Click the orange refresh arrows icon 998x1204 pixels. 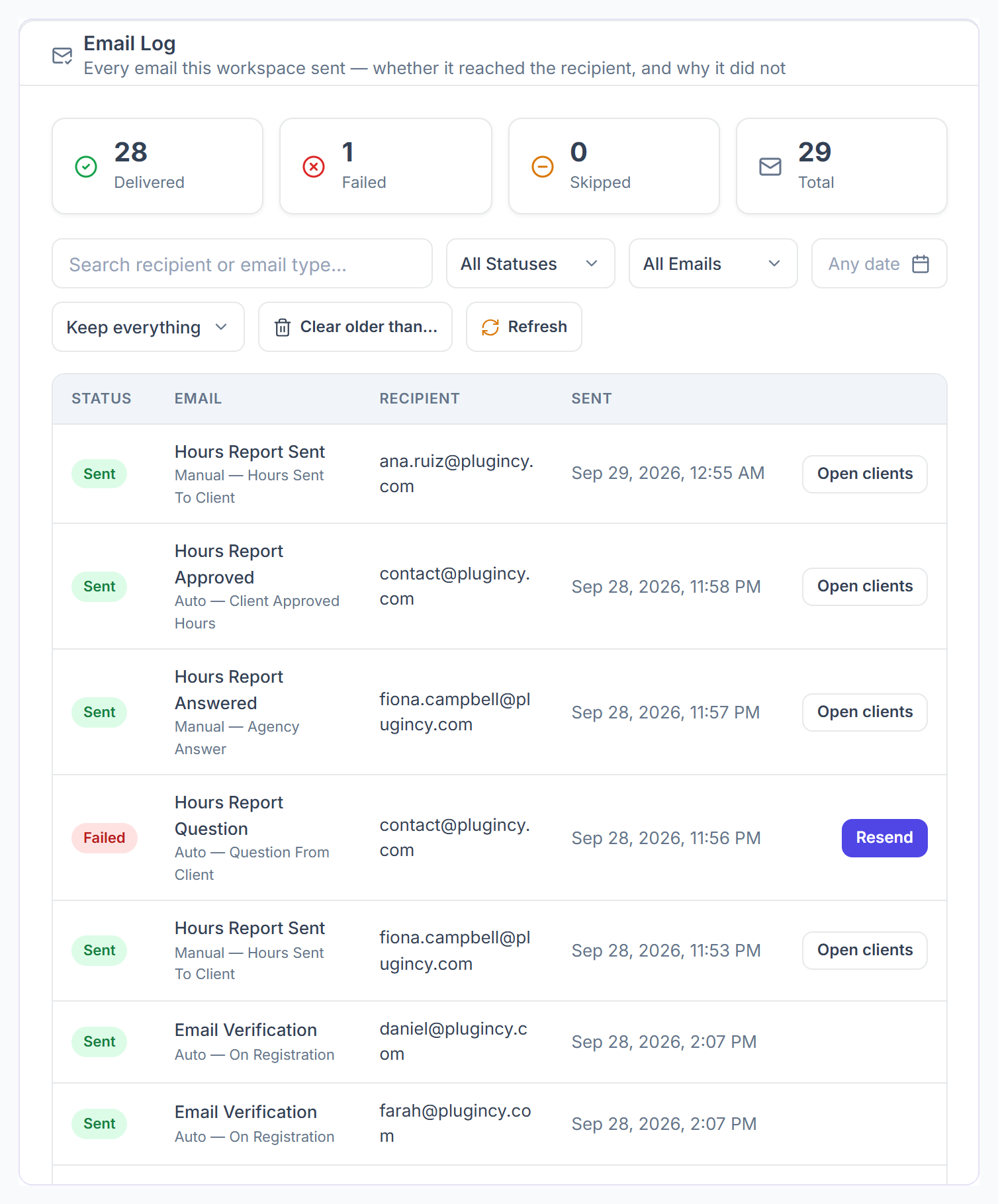click(x=490, y=327)
